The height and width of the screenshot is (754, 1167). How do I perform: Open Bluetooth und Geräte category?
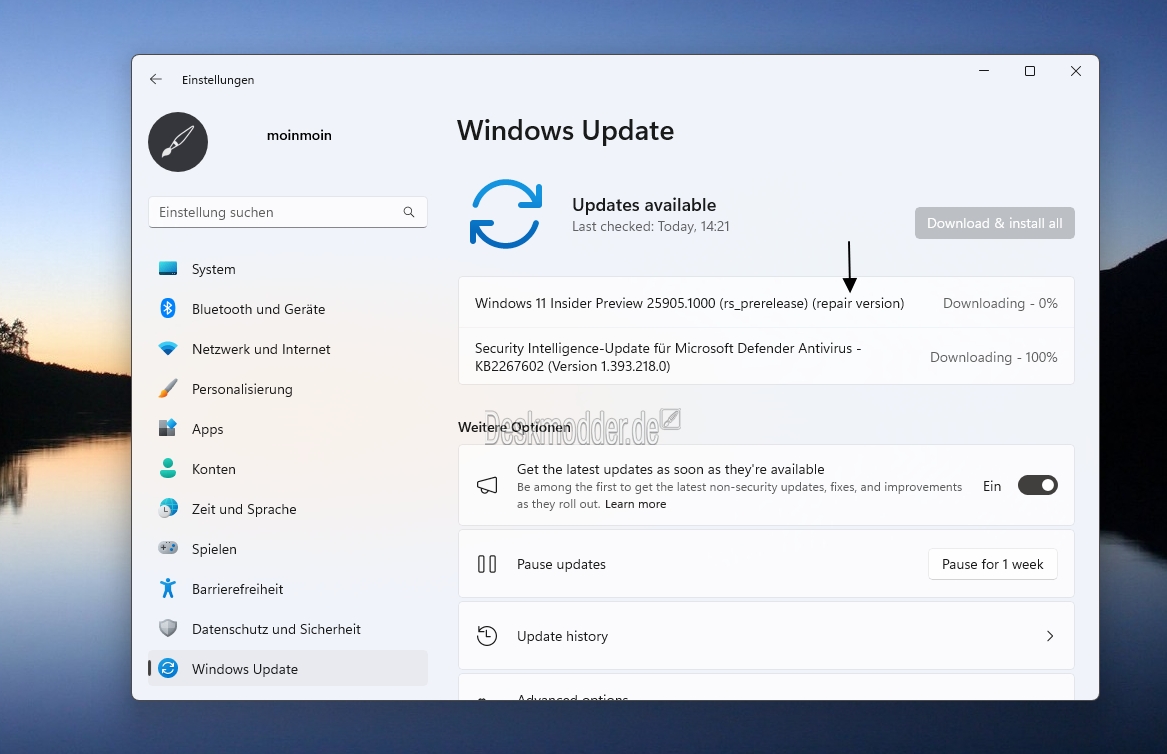288,309
